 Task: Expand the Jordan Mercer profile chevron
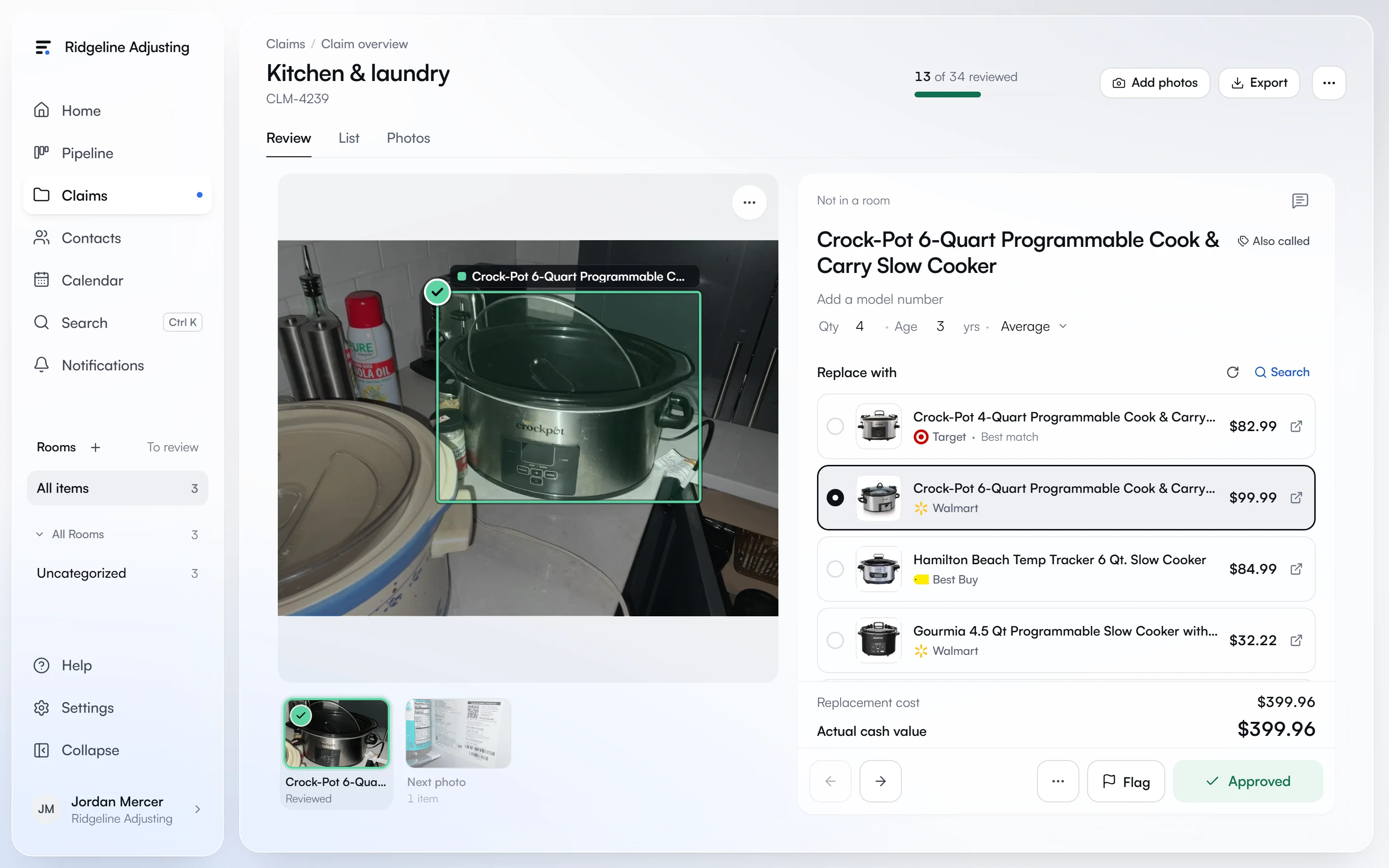pyautogui.click(x=197, y=810)
